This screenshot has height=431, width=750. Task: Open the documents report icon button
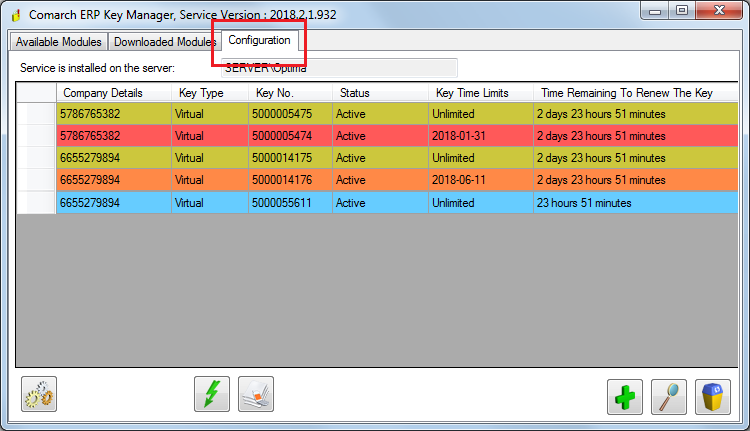click(256, 394)
